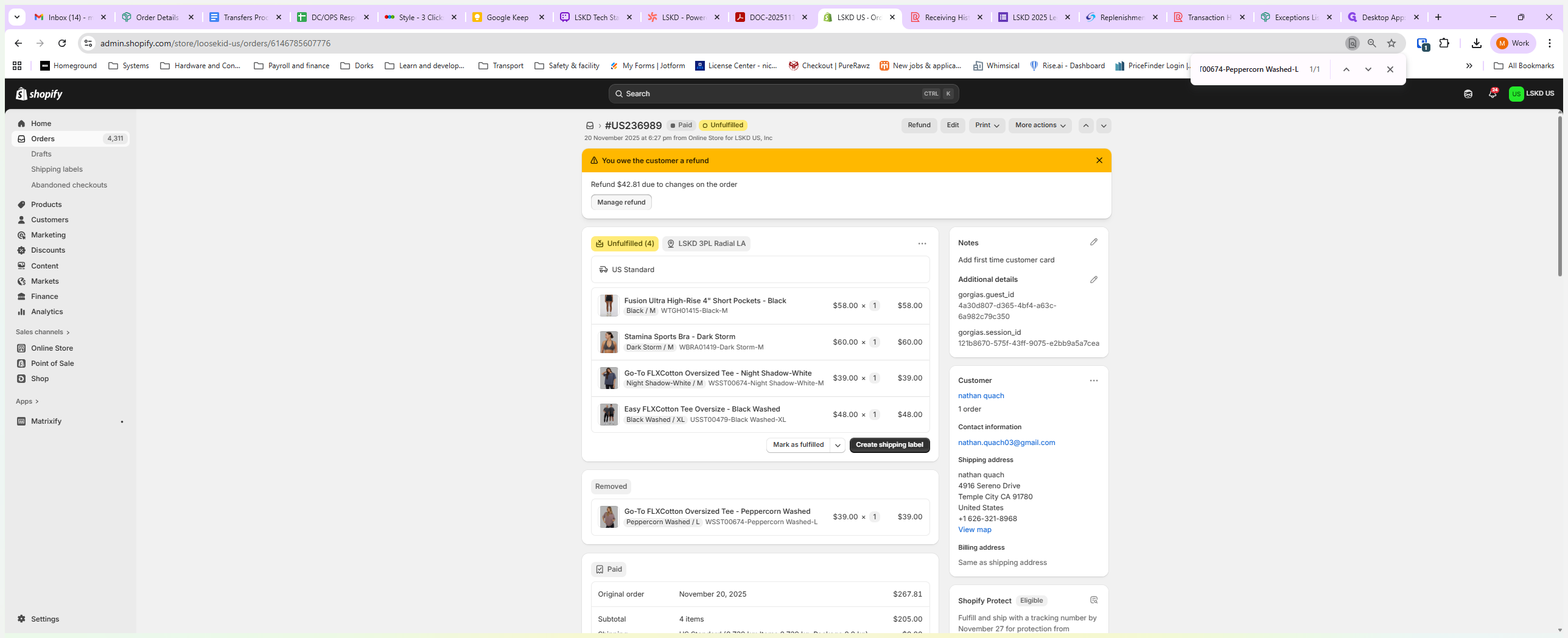Click the Create shipping label button

tap(889, 445)
